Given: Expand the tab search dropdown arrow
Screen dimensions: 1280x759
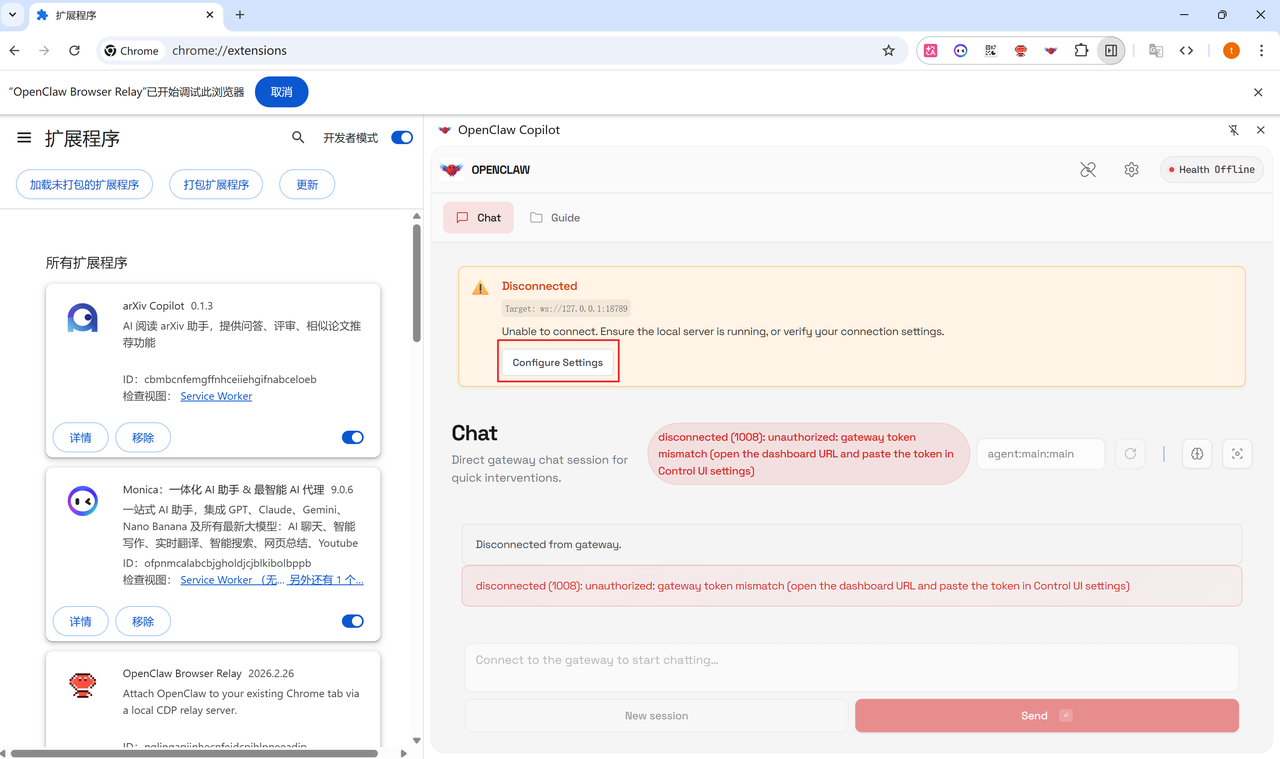Looking at the screenshot, I should pos(13,15).
